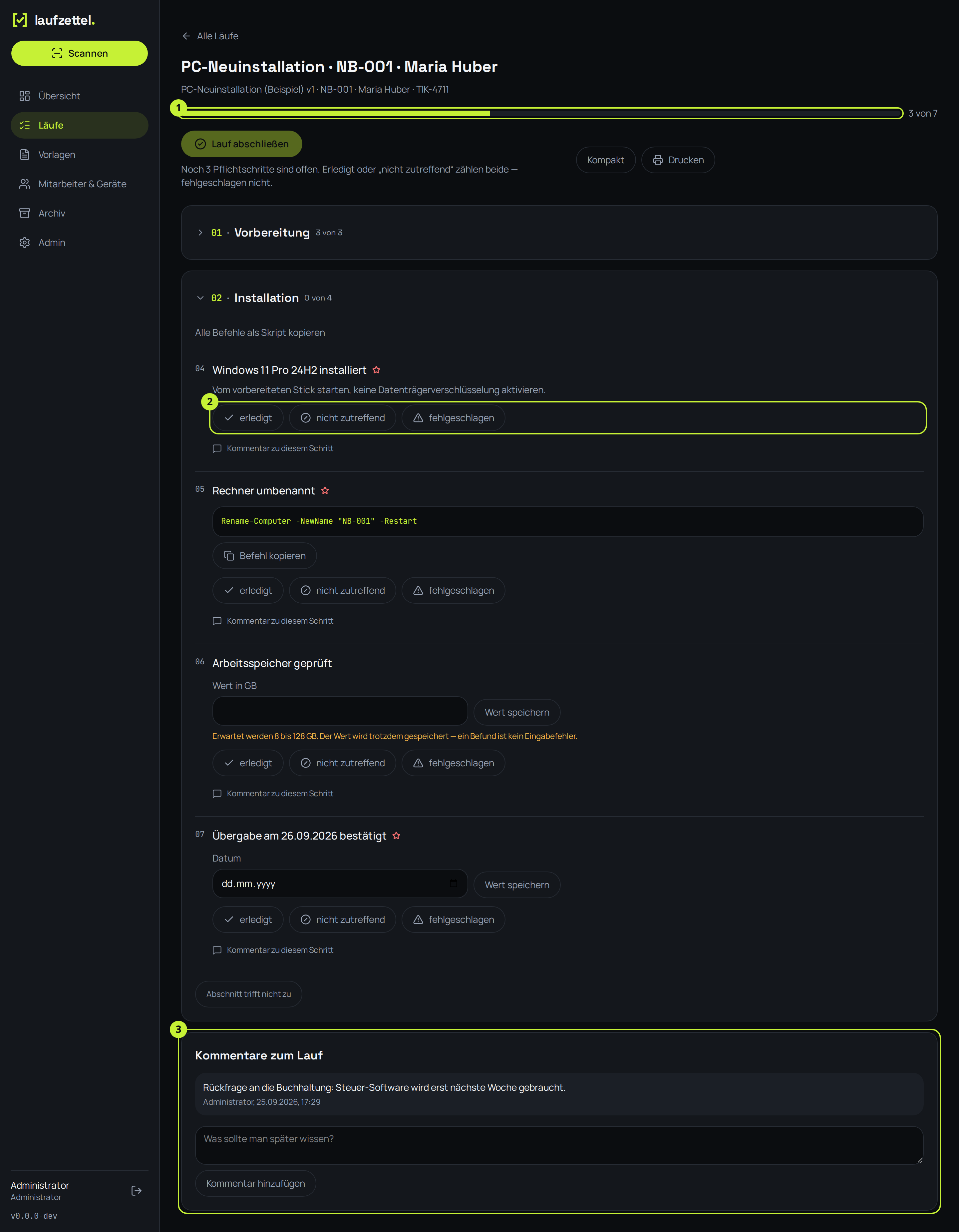Viewport: 959px width, 1232px height.
Task: Click the back arrow to Alle Läufe
Action: click(186, 36)
